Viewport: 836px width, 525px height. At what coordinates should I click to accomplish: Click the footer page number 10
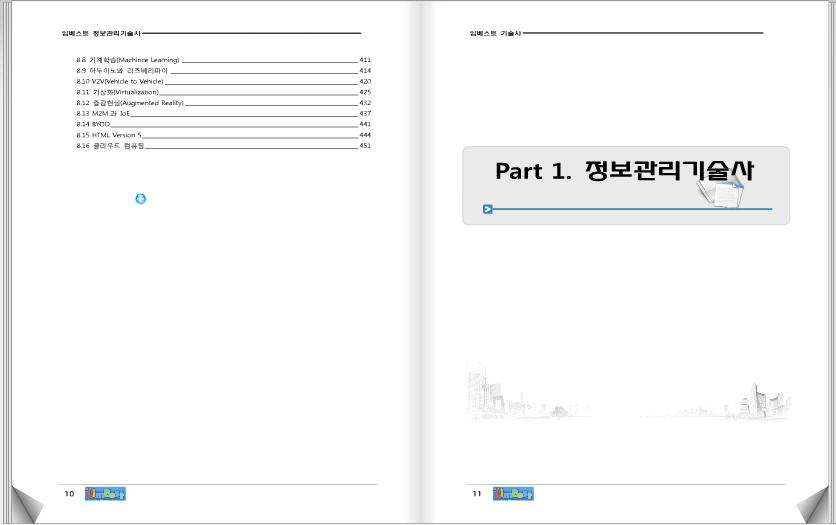point(69,494)
